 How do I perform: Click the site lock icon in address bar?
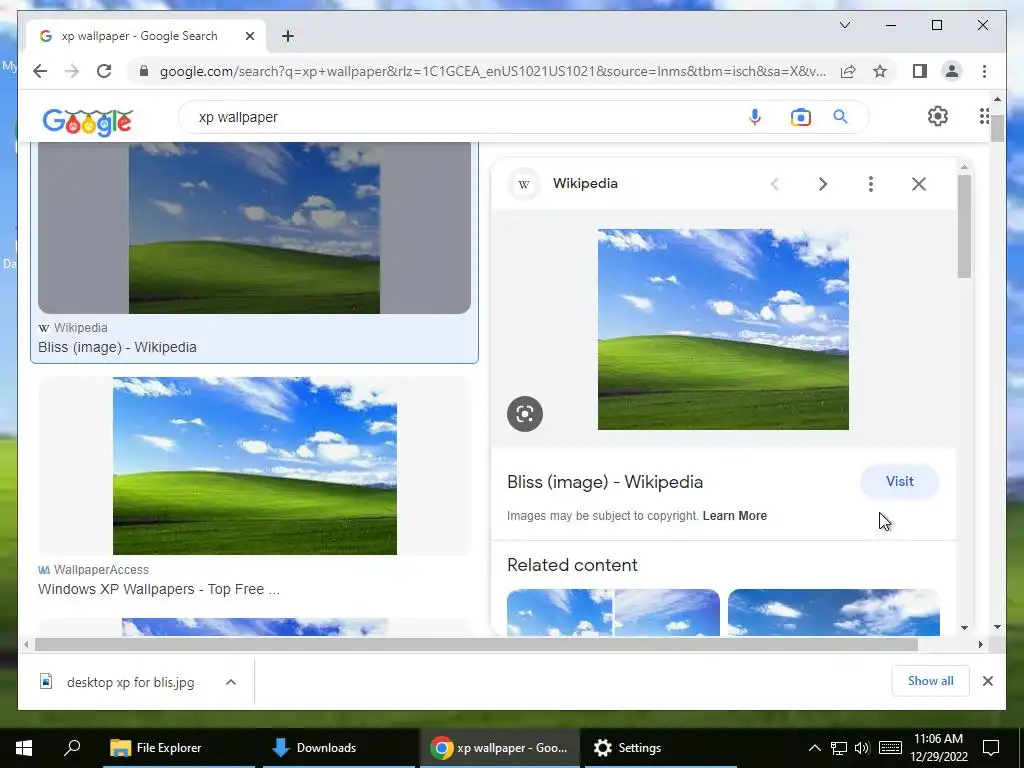pos(144,71)
